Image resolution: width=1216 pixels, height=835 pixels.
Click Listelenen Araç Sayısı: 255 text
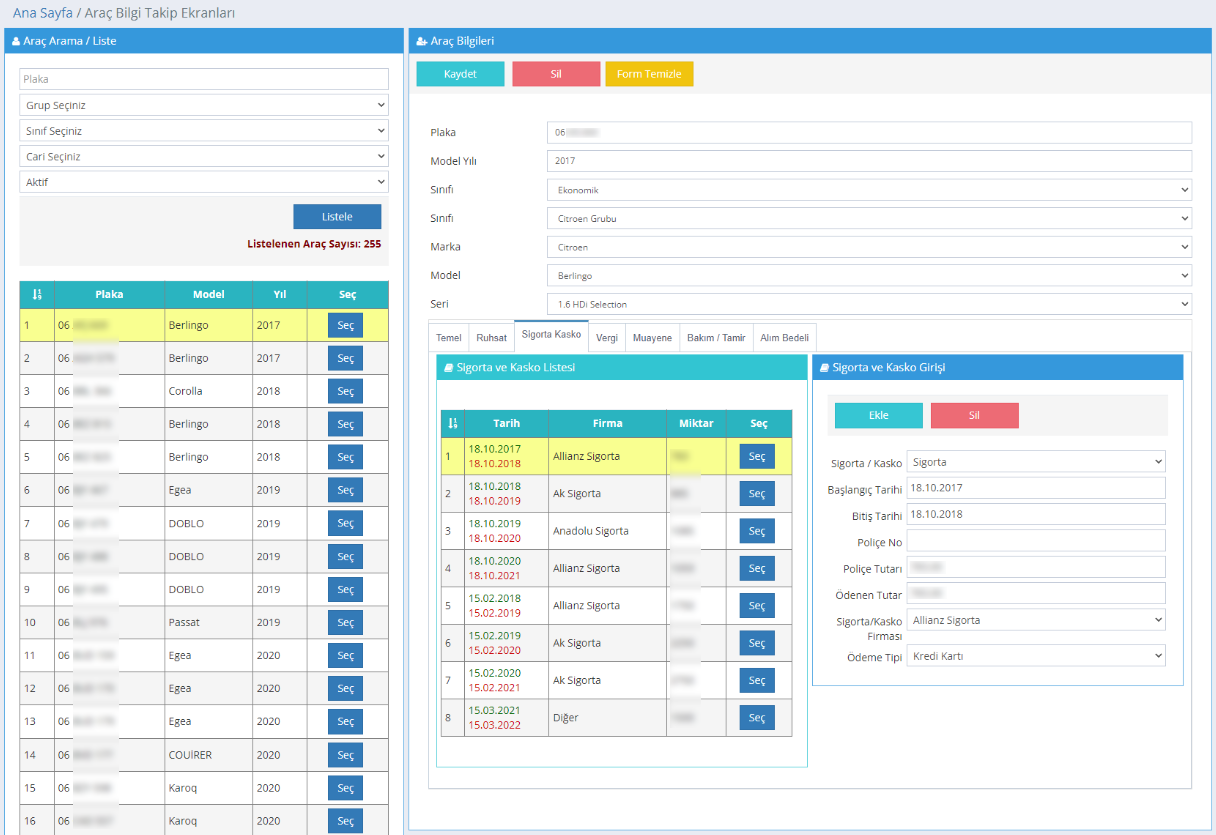click(314, 243)
